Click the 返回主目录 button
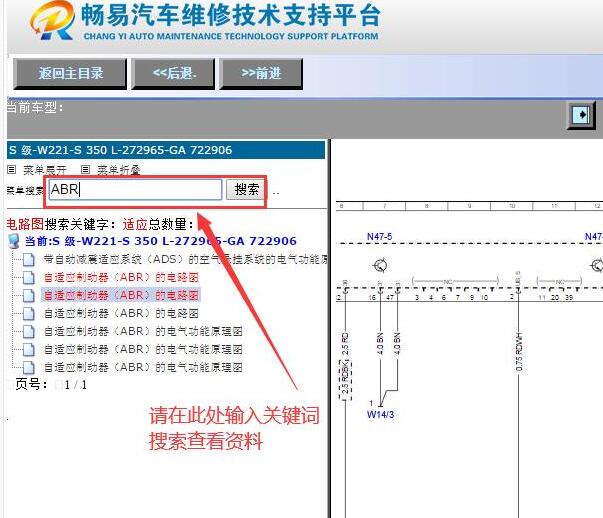 (70, 73)
